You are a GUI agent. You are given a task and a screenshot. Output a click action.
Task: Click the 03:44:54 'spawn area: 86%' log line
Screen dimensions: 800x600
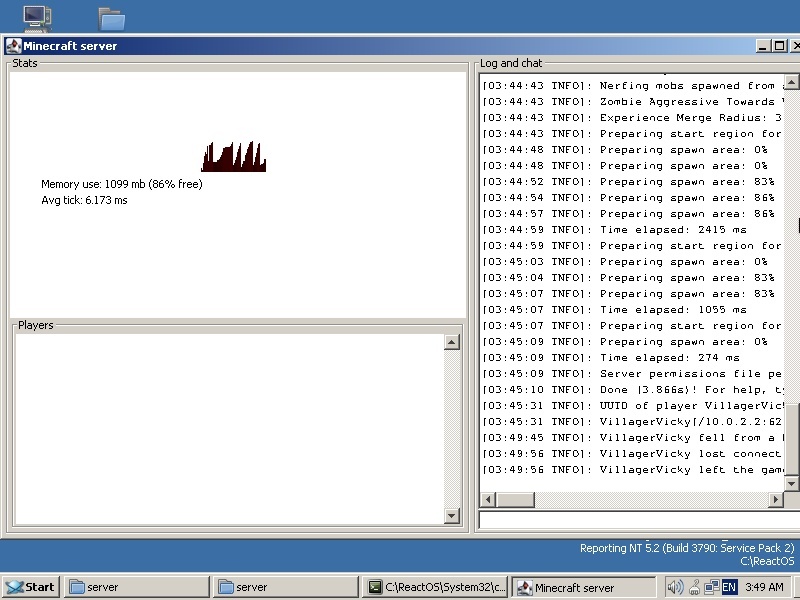629,197
